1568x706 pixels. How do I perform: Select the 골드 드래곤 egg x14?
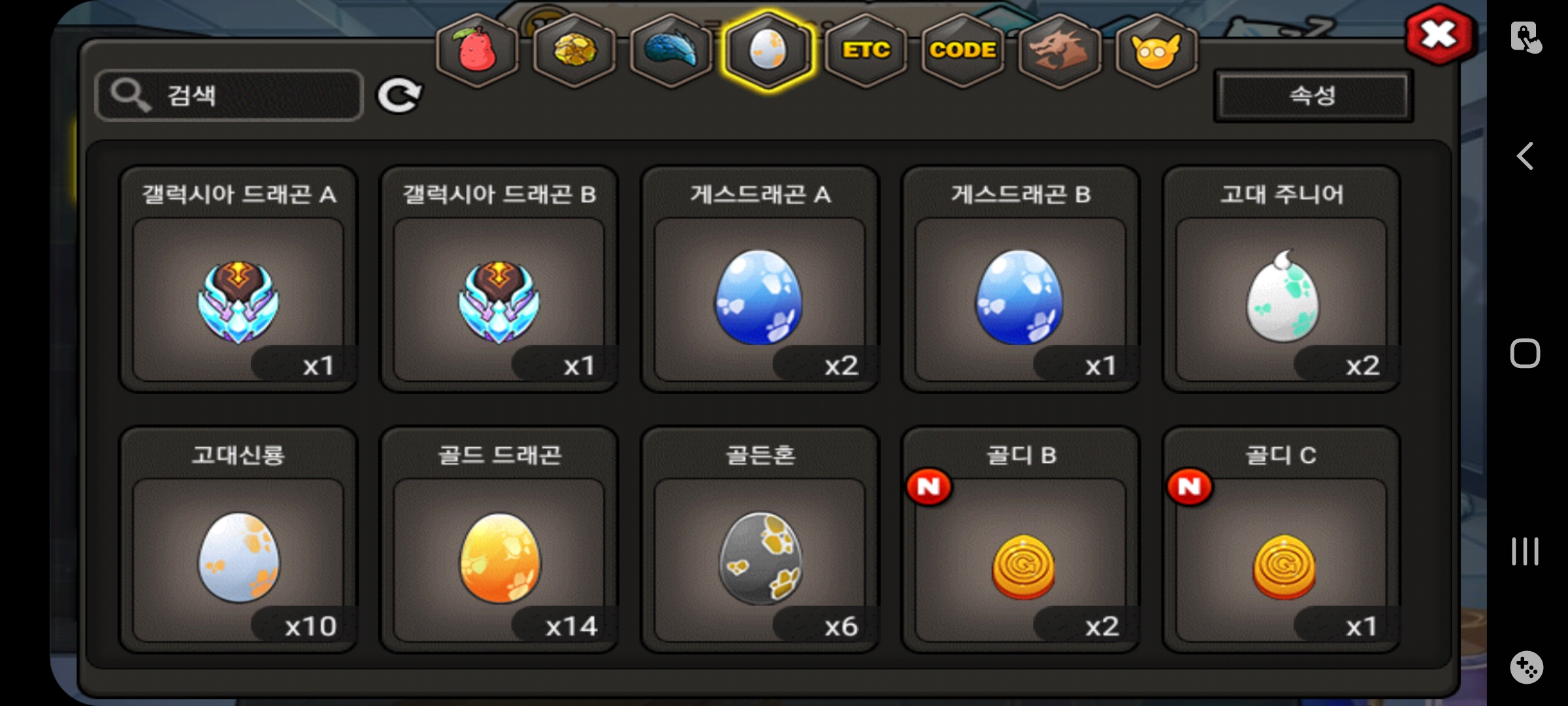coord(499,540)
